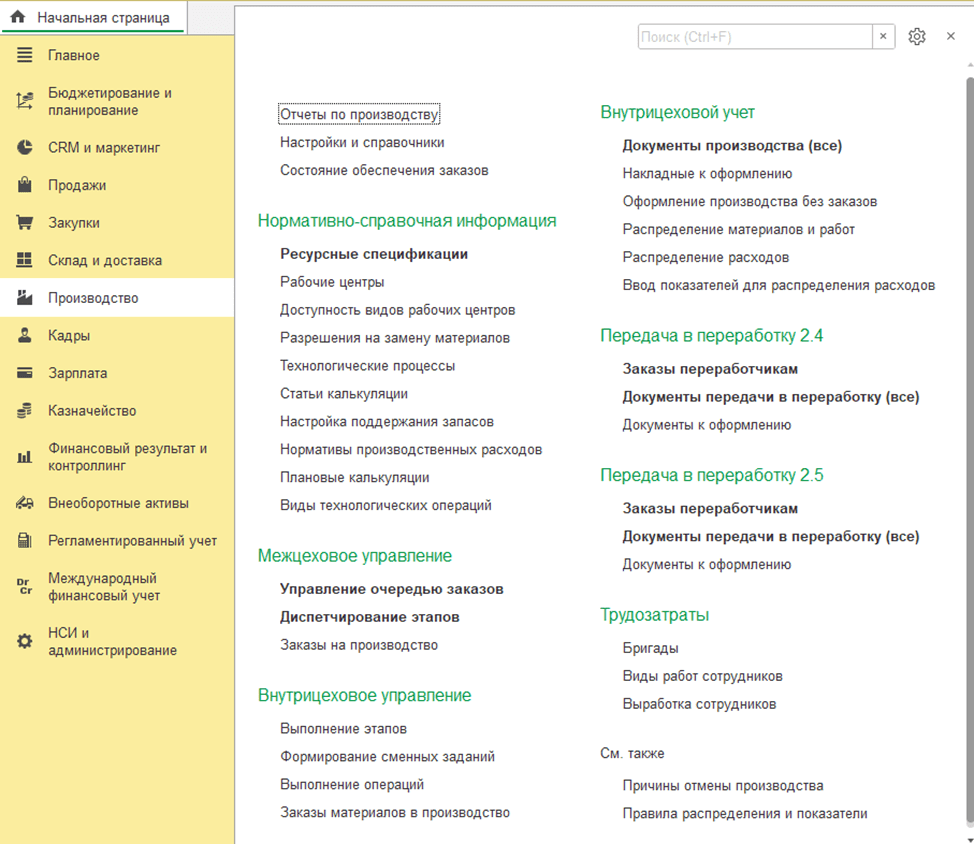Click the coins icon for Казначейство
The height and width of the screenshot is (844, 974).
pyautogui.click(x=25, y=411)
